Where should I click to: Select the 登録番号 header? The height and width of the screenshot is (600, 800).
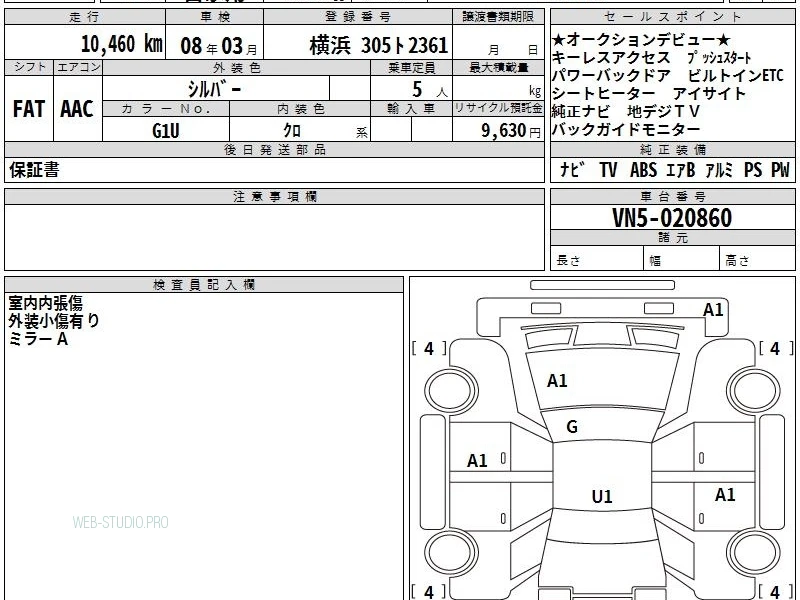pyautogui.click(x=358, y=17)
